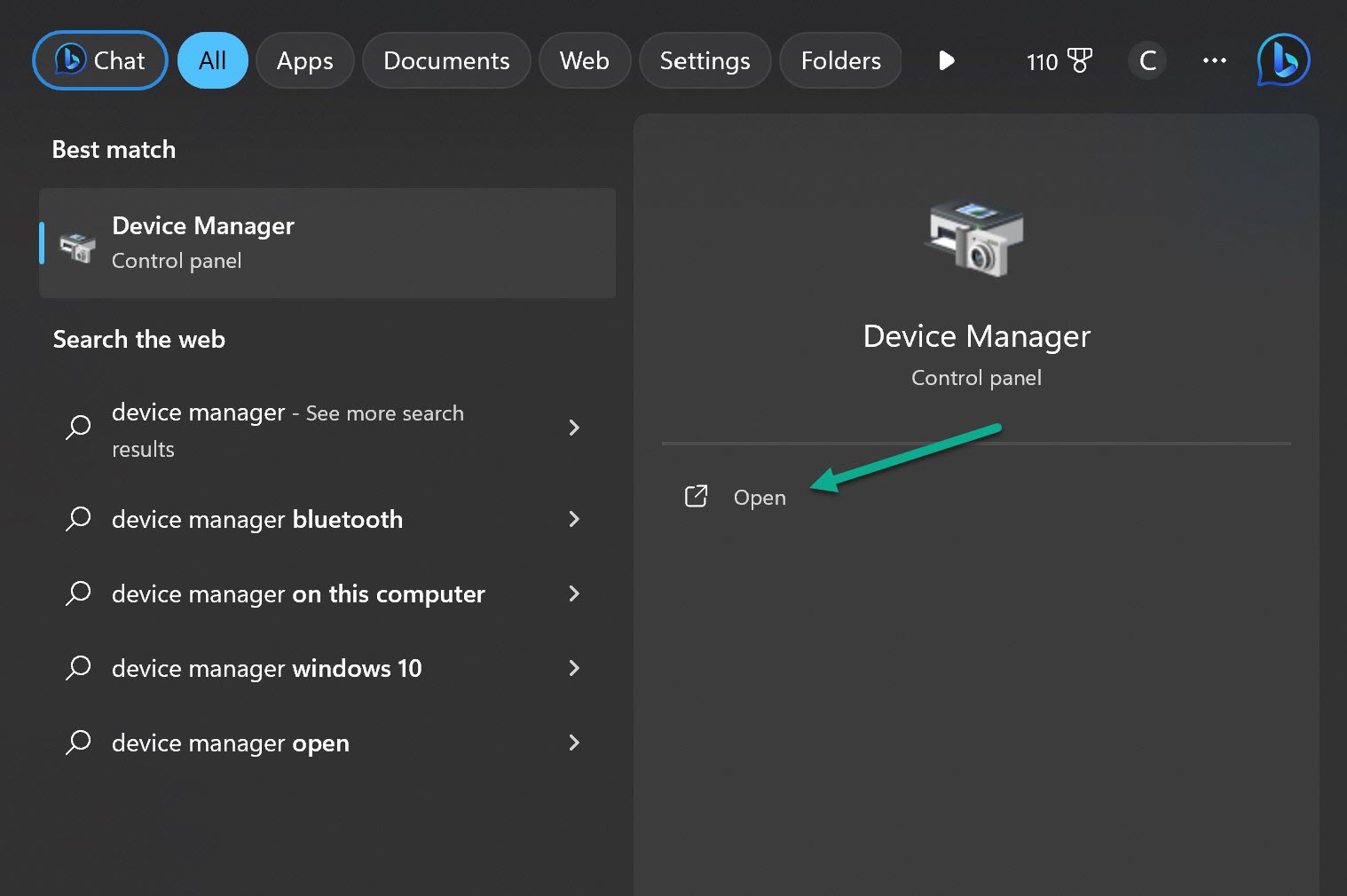
Task: Expand chevron for 'device manager windows 10'
Action: [x=574, y=668]
